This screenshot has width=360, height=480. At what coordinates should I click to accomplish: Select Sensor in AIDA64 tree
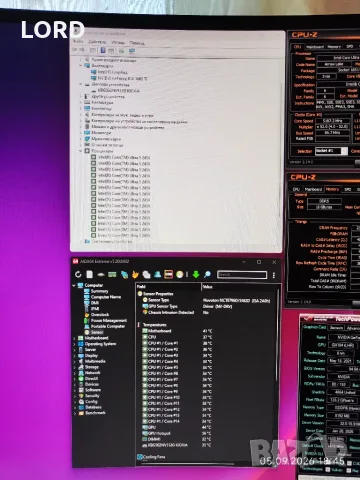[97, 332]
